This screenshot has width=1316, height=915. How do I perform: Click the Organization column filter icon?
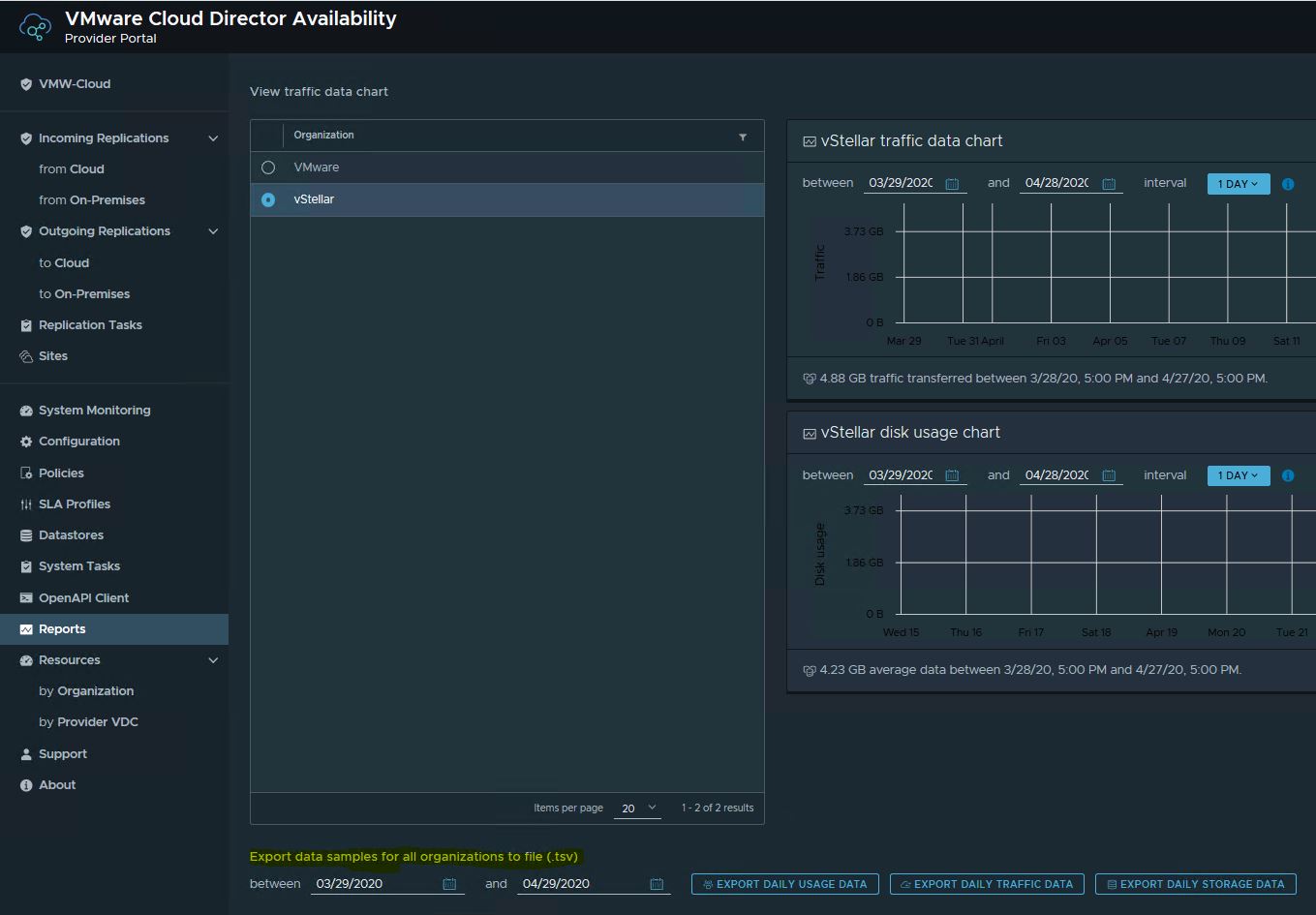743,137
